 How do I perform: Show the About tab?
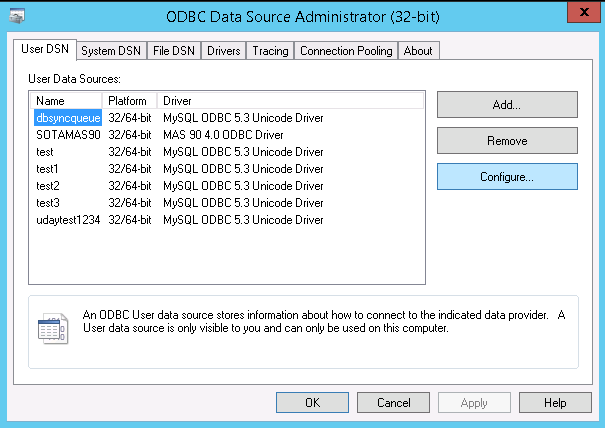coord(418,51)
